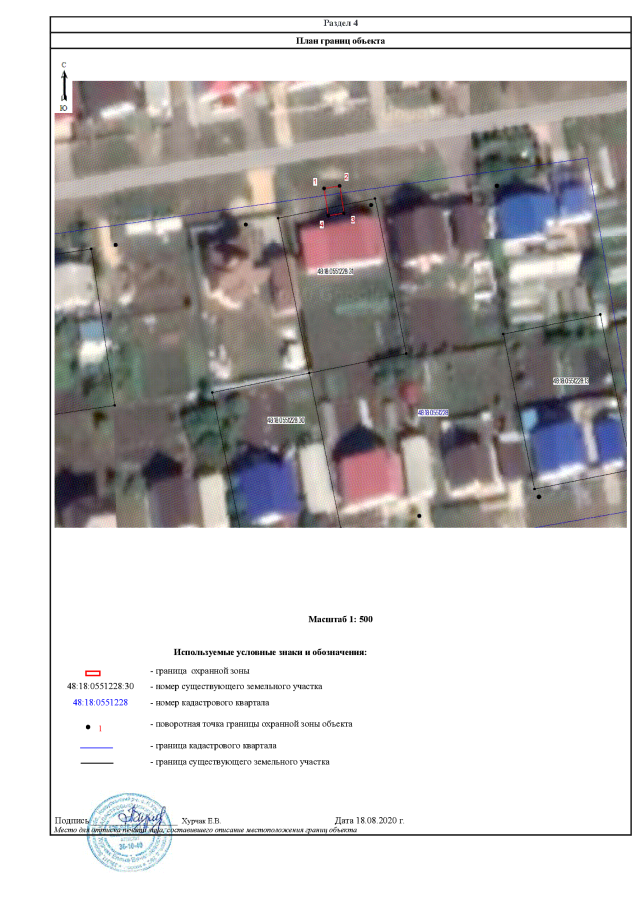Viewport: 640px width, 905px height.
Task: Click the 'Подпись' signature label
Action: pyautogui.click(x=73, y=820)
